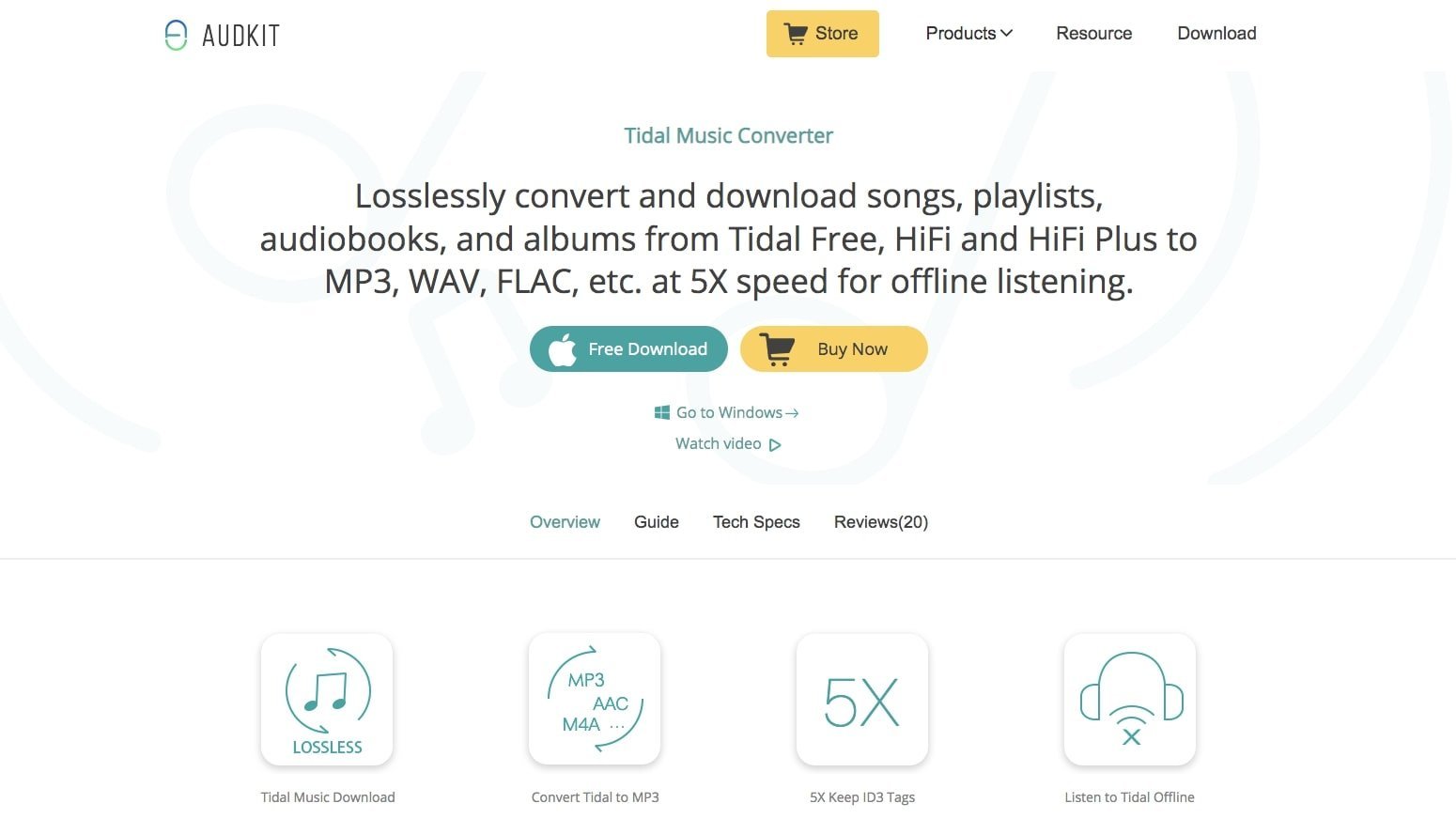
Task: Click the MP3 AAC M4A conversion icon
Action: pyautogui.click(x=595, y=700)
